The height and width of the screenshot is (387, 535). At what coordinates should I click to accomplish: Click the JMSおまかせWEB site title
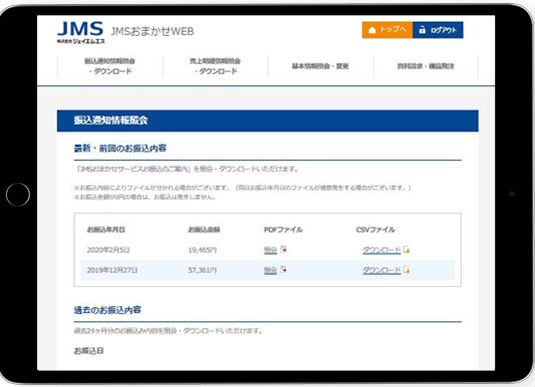152,31
